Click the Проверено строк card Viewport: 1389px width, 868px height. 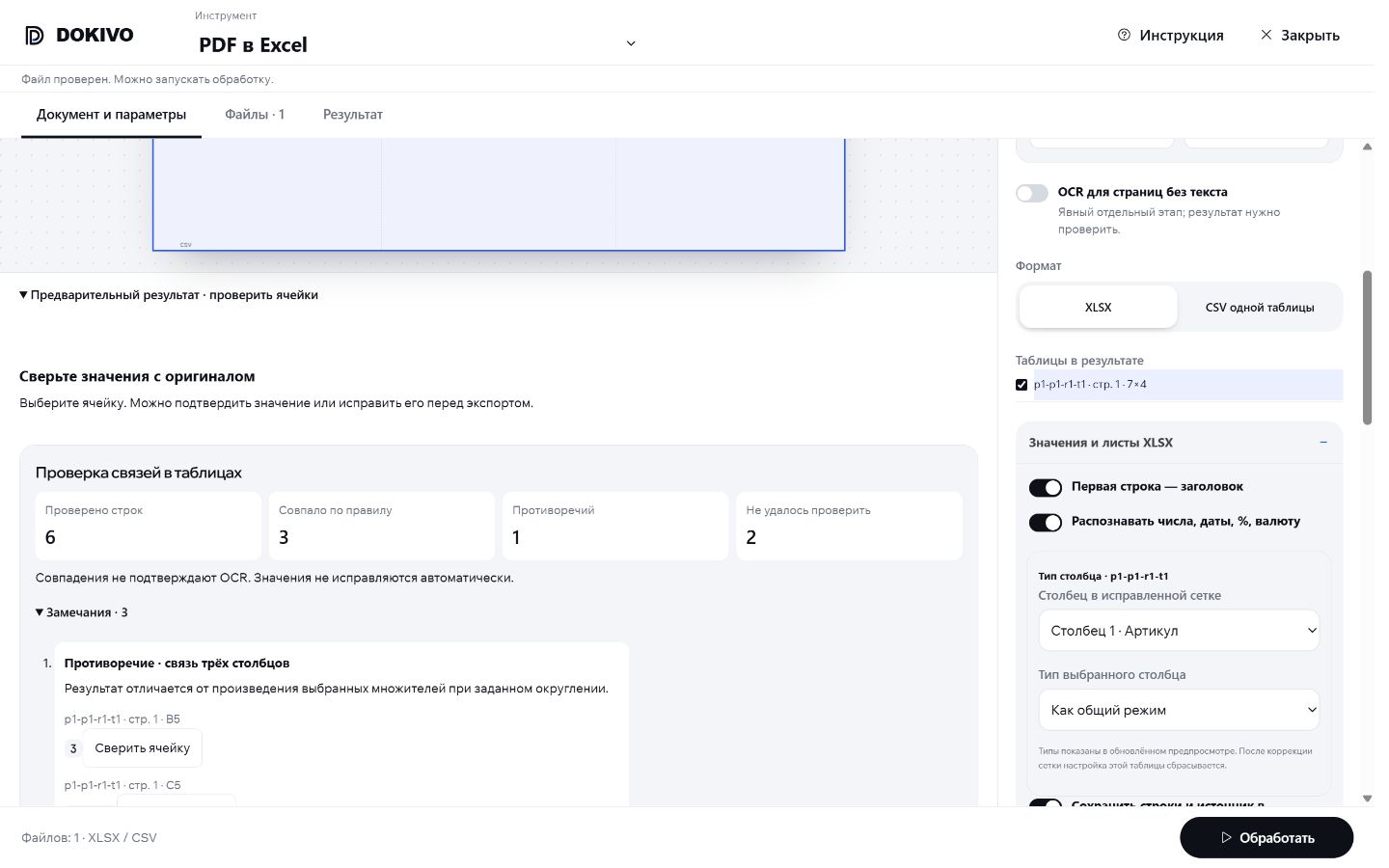(x=148, y=526)
